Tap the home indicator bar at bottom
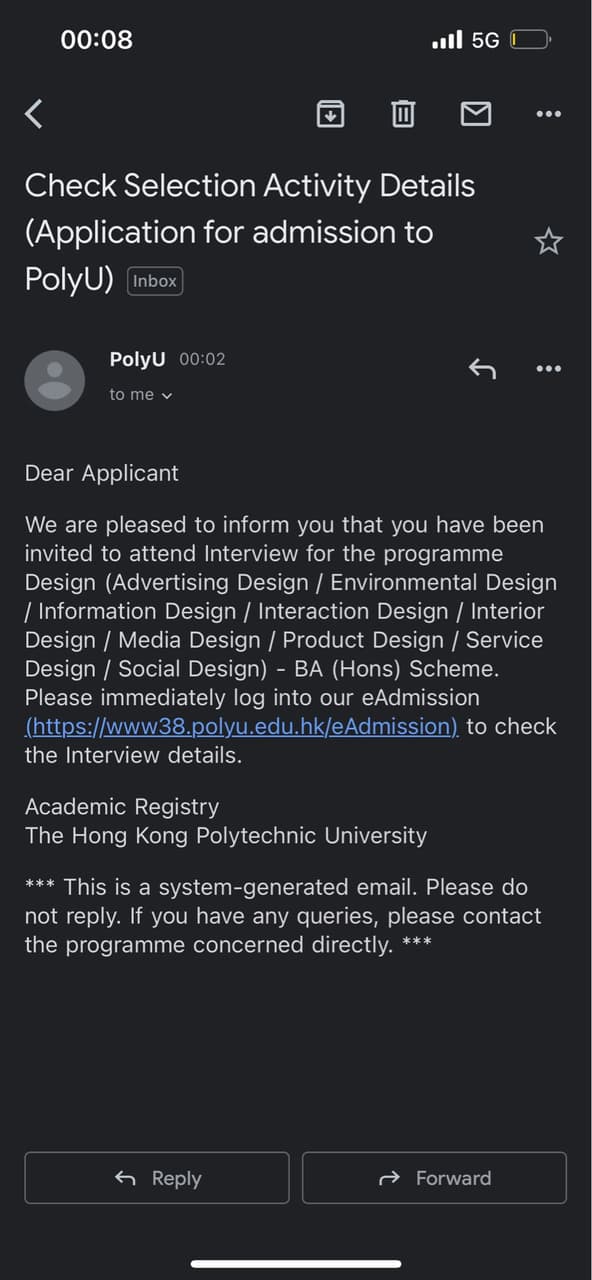The width and height of the screenshot is (592, 1280). click(296, 1264)
